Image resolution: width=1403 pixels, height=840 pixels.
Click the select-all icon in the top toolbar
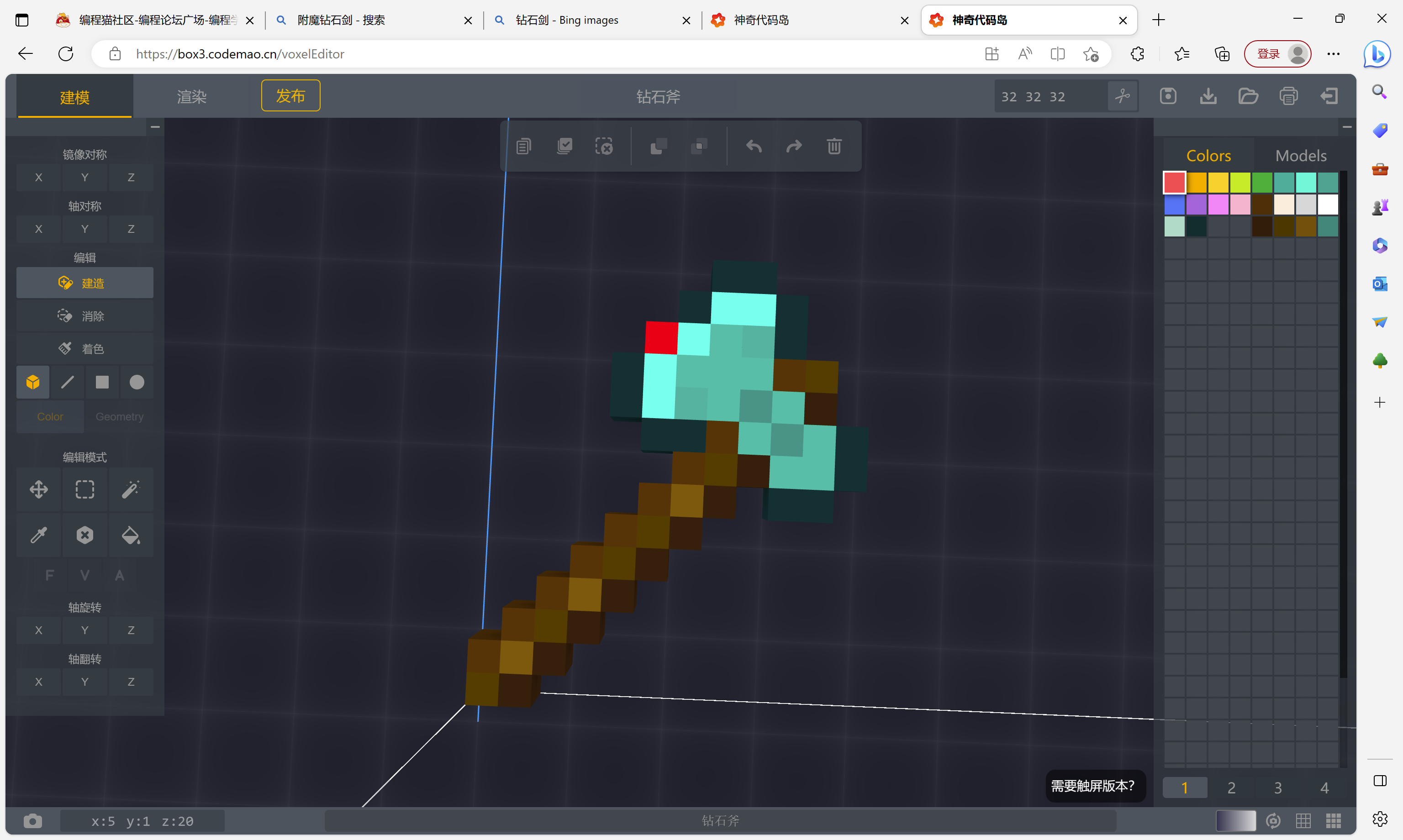pyautogui.click(x=564, y=147)
